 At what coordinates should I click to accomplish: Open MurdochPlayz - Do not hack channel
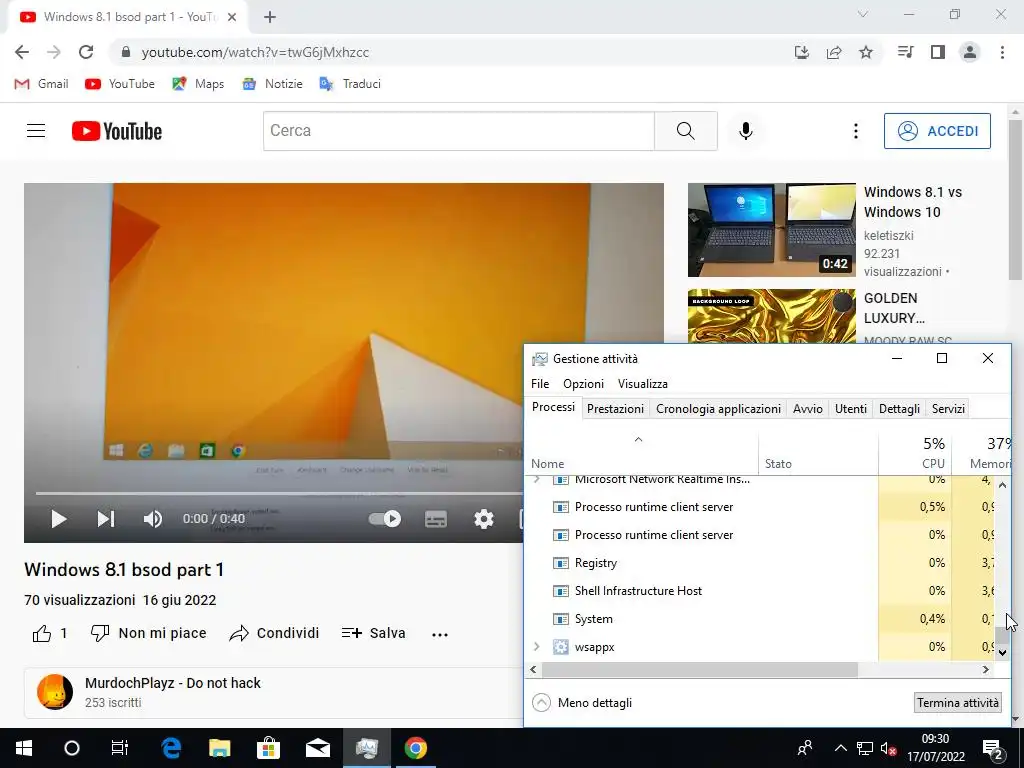coord(172,683)
